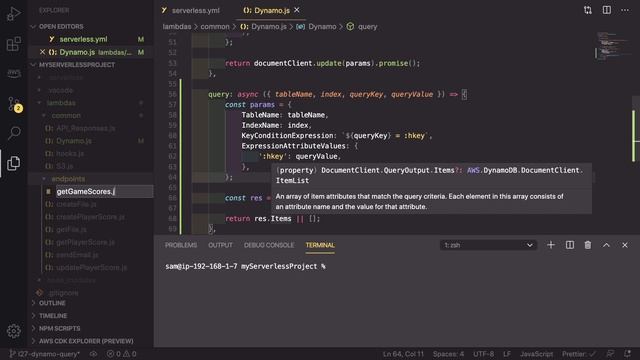Select the zsh terminal dropdown
The image size is (640, 360).
pyautogui.click(x=488, y=245)
